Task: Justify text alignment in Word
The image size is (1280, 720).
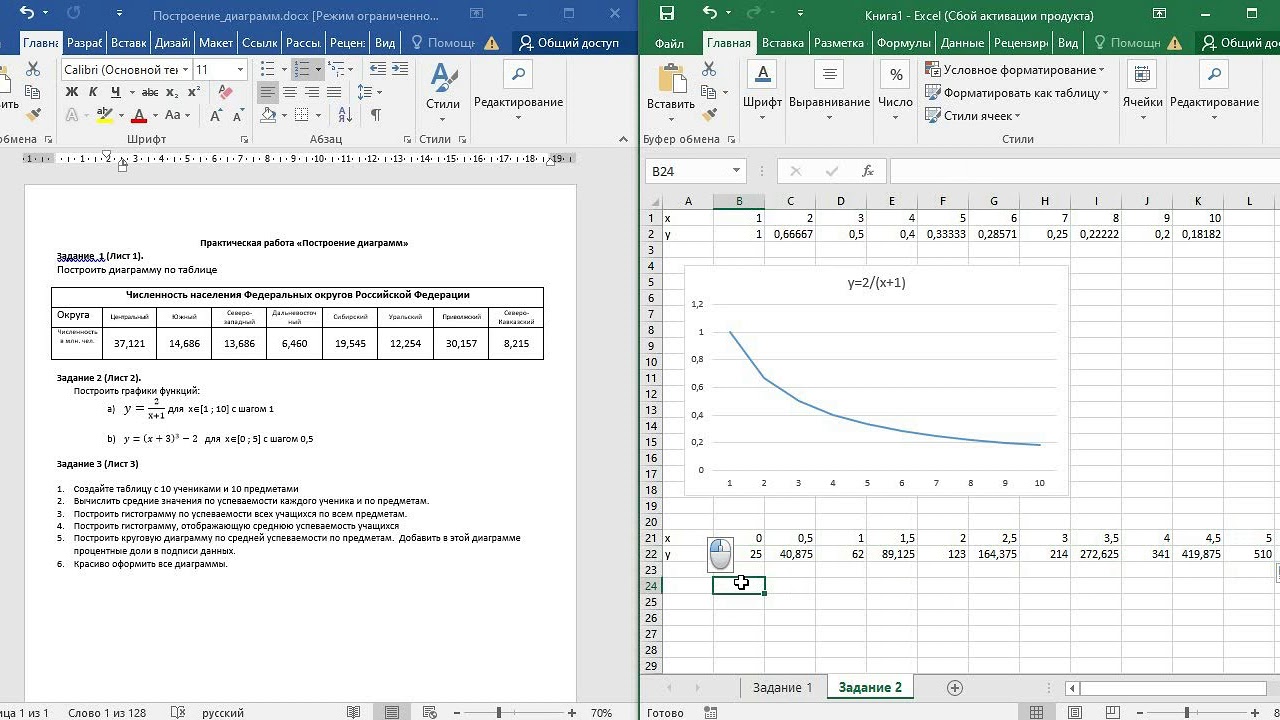Action: click(x=333, y=92)
